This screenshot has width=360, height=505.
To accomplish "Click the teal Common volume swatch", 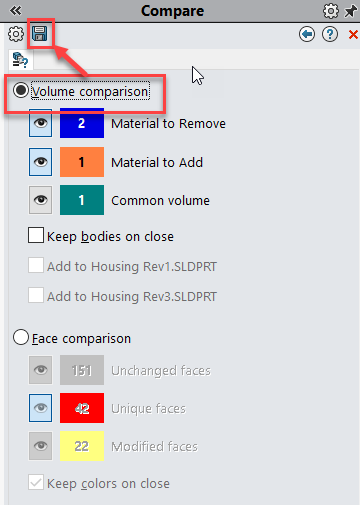I will [x=82, y=200].
